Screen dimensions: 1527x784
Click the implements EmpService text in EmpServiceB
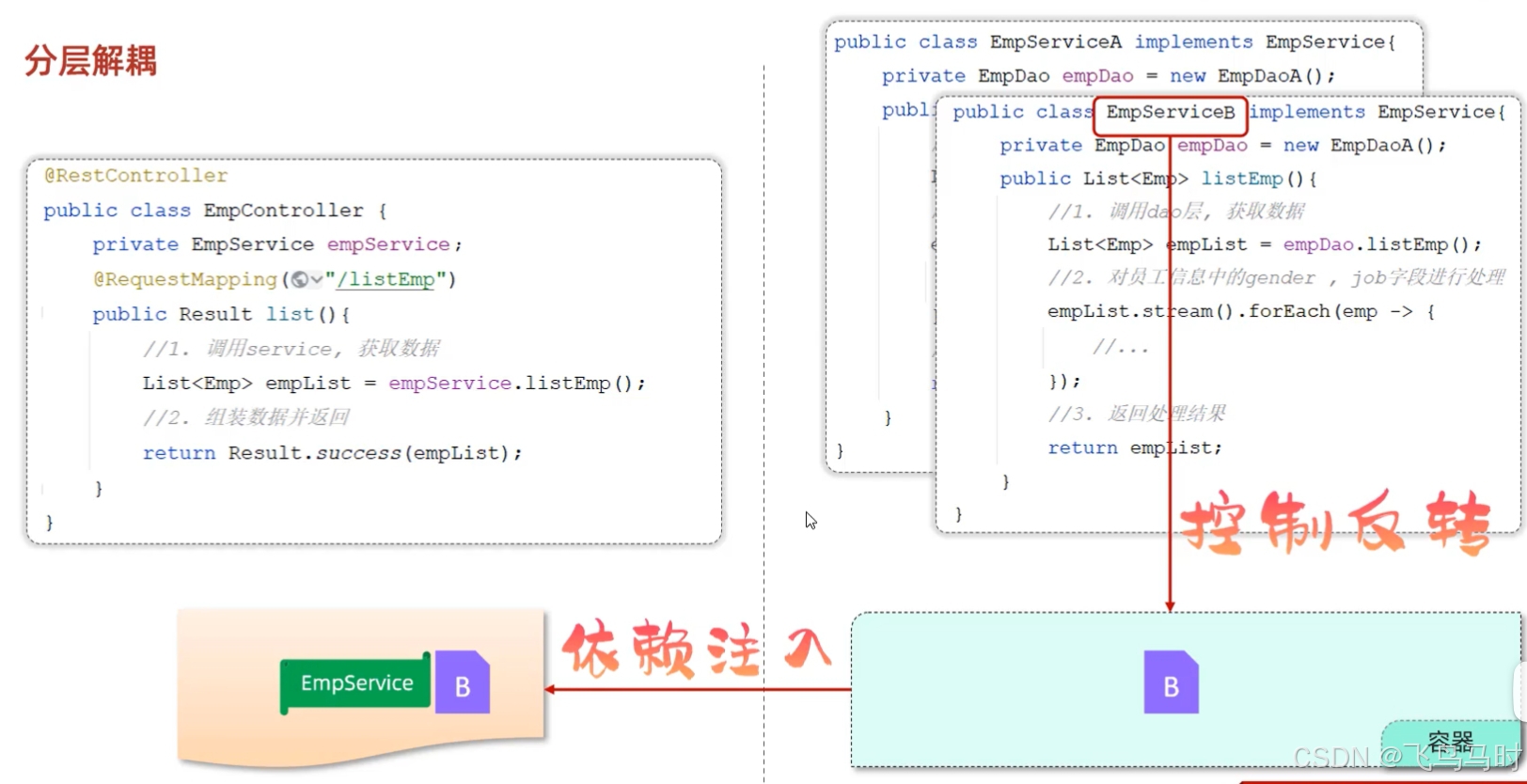pyautogui.click(x=1377, y=112)
